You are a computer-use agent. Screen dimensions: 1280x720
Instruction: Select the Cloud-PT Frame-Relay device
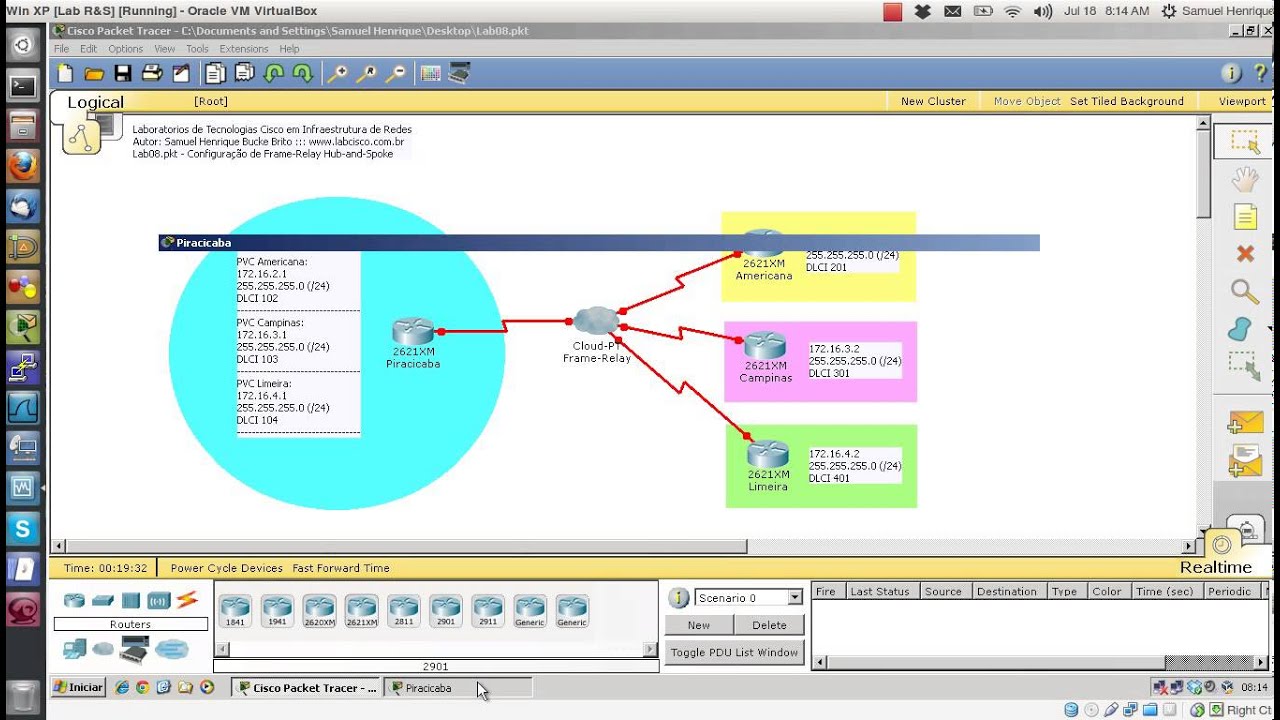click(x=597, y=321)
